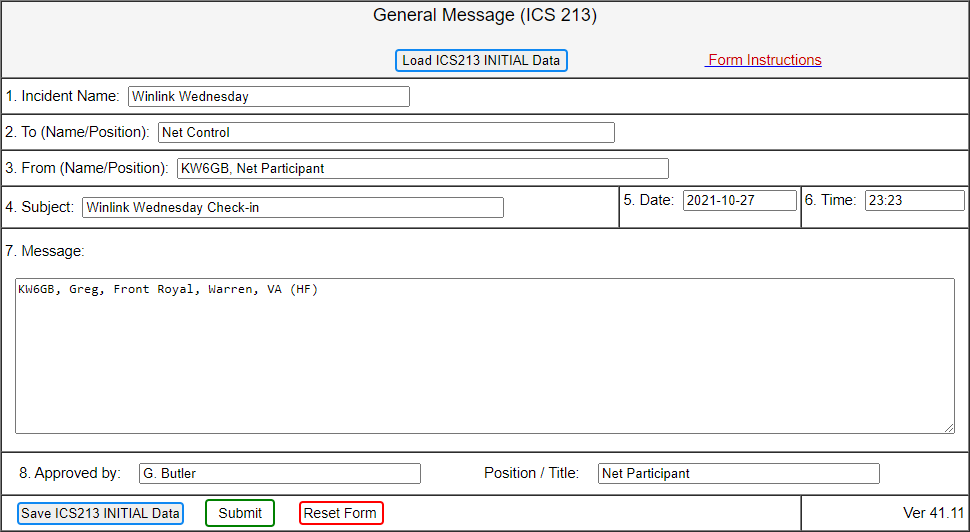This screenshot has width=970, height=532.
Task: Click into the Subject text field
Action: tap(293, 208)
